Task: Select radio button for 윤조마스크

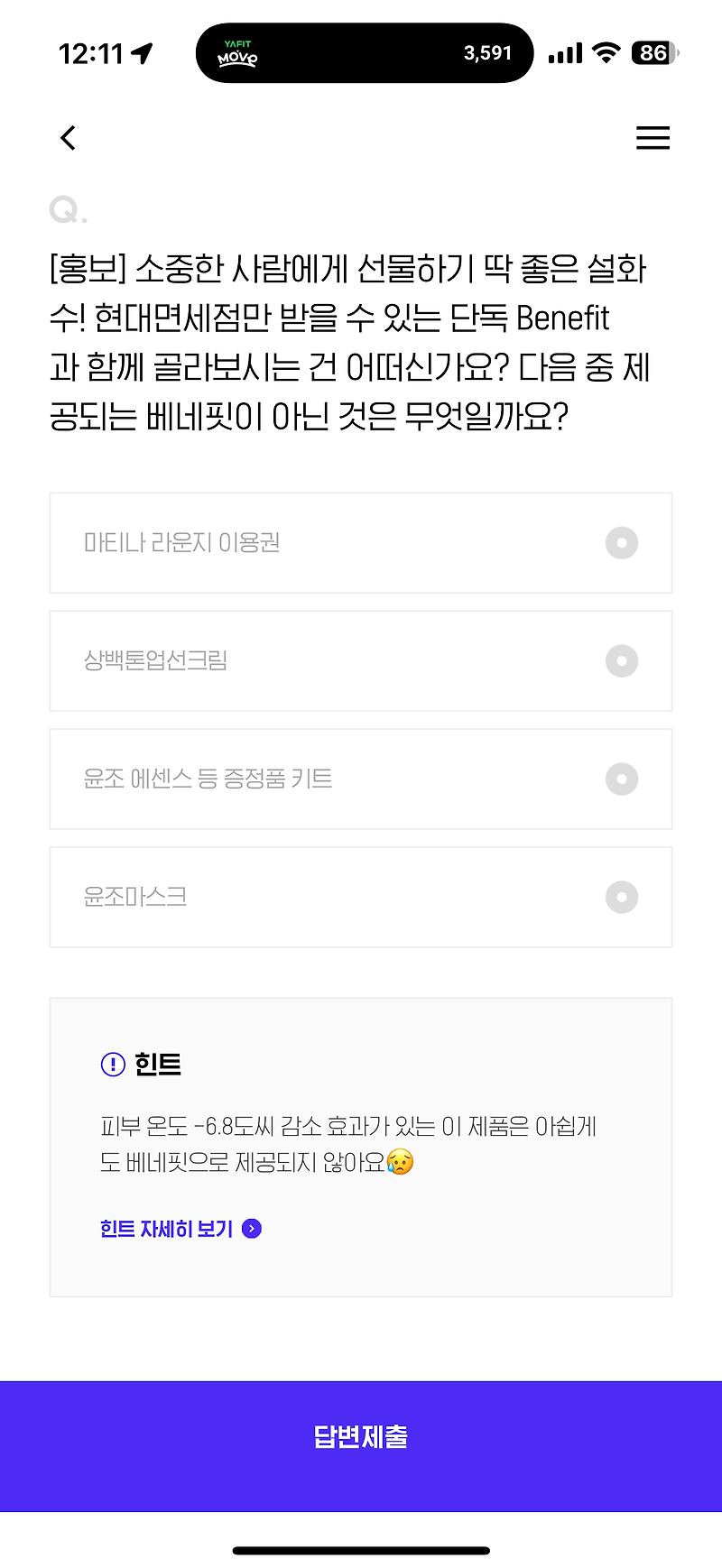Action: click(622, 898)
